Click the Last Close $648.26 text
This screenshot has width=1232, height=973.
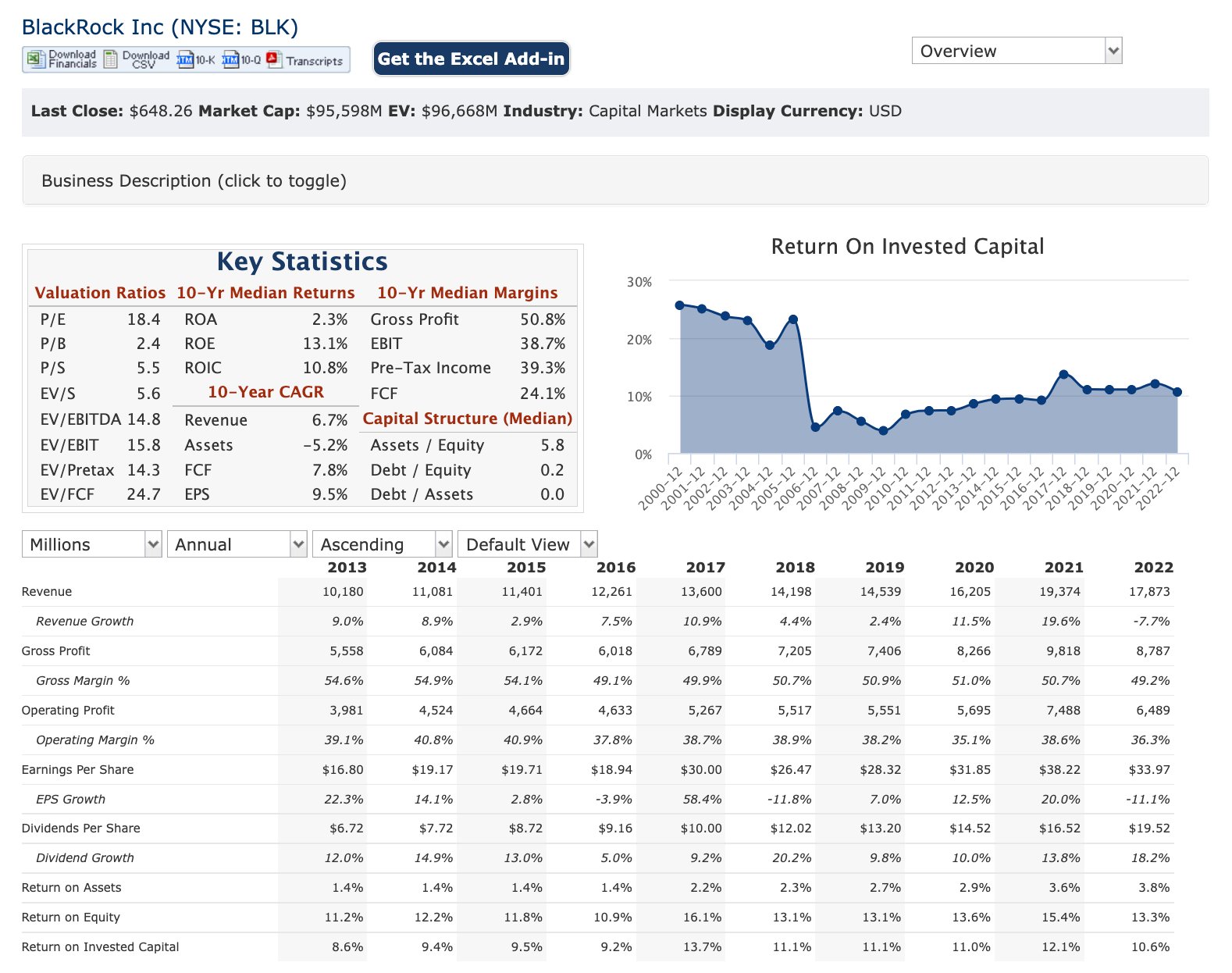112,111
